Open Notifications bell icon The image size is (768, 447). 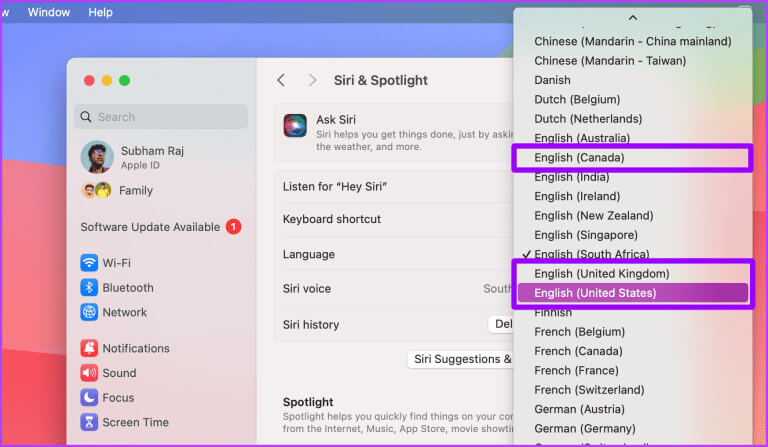click(x=89, y=348)
